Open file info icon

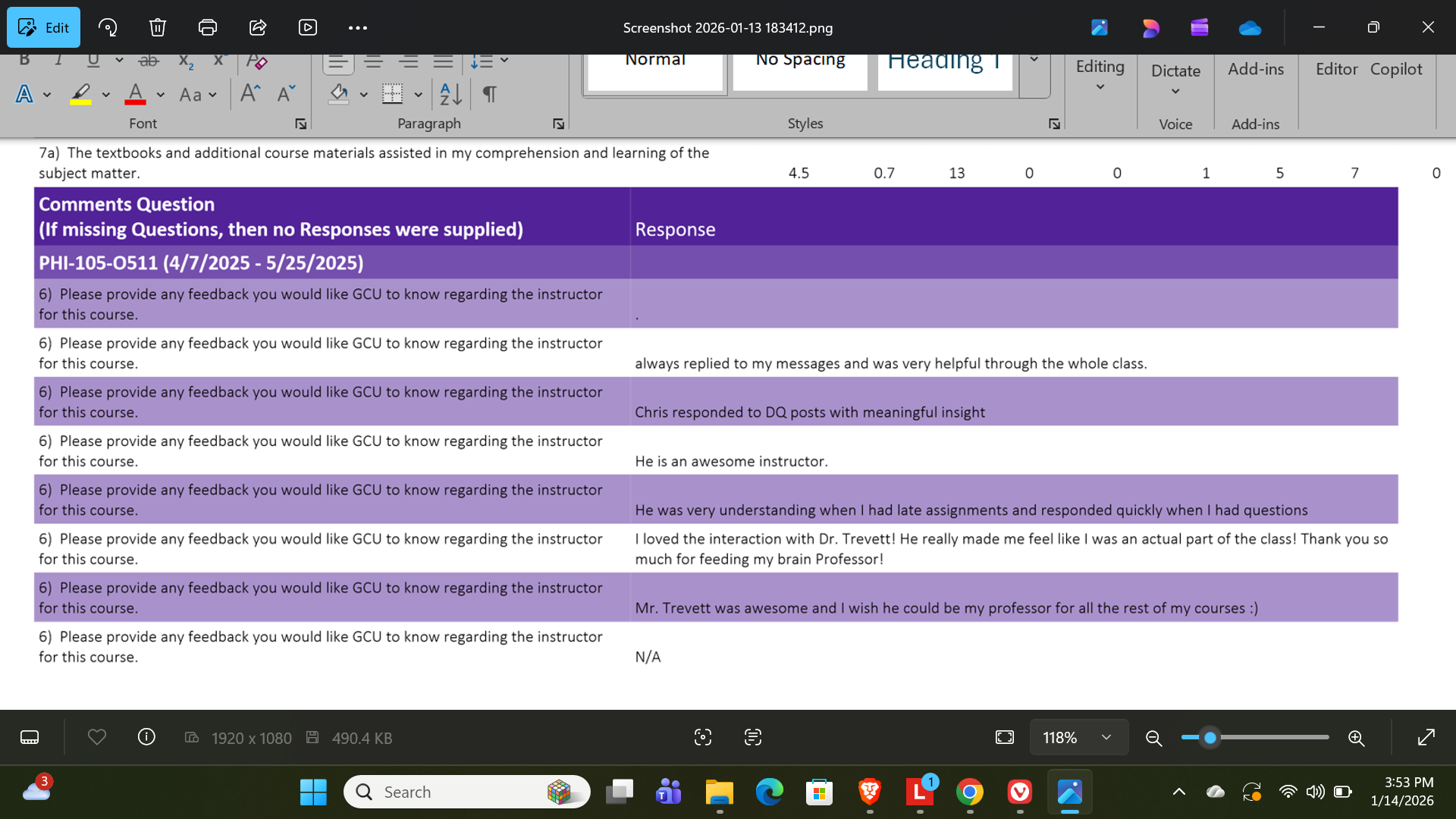coord(146,737)
